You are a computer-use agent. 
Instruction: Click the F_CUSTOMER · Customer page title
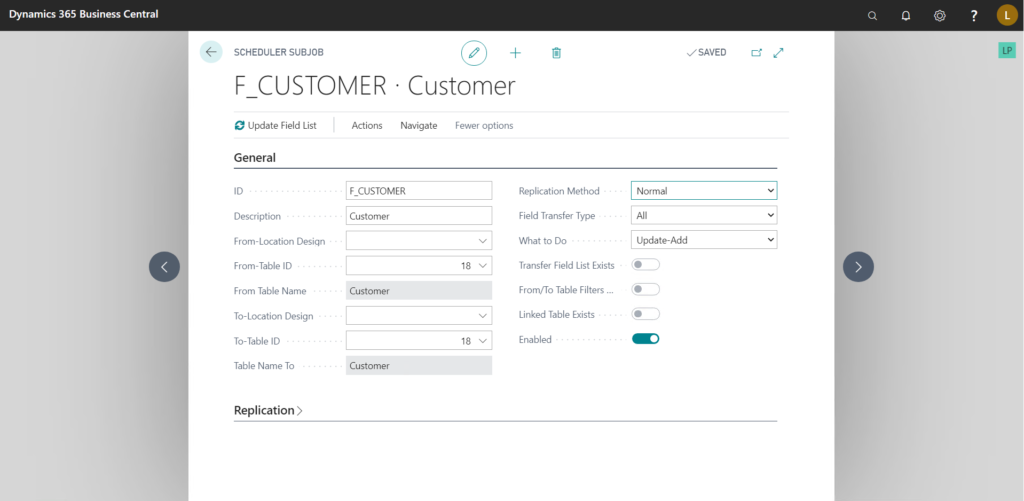(x=375, y=86)
